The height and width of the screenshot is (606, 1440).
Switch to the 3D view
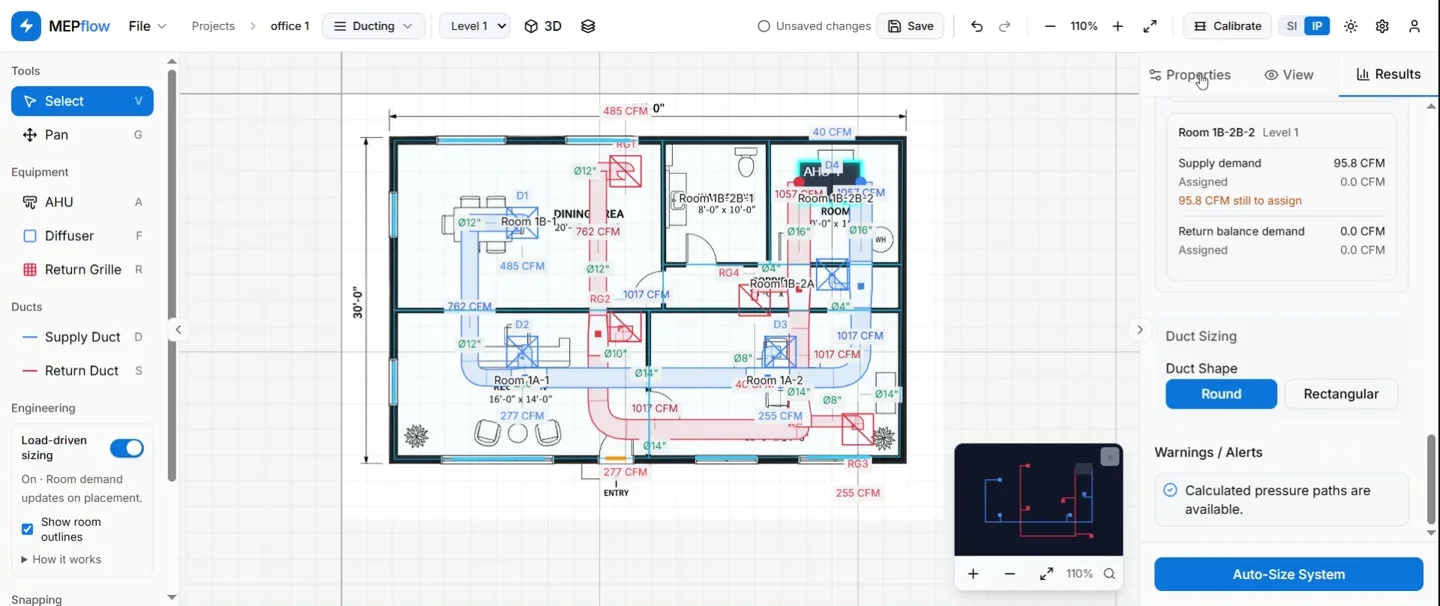(x=543, y=26)
